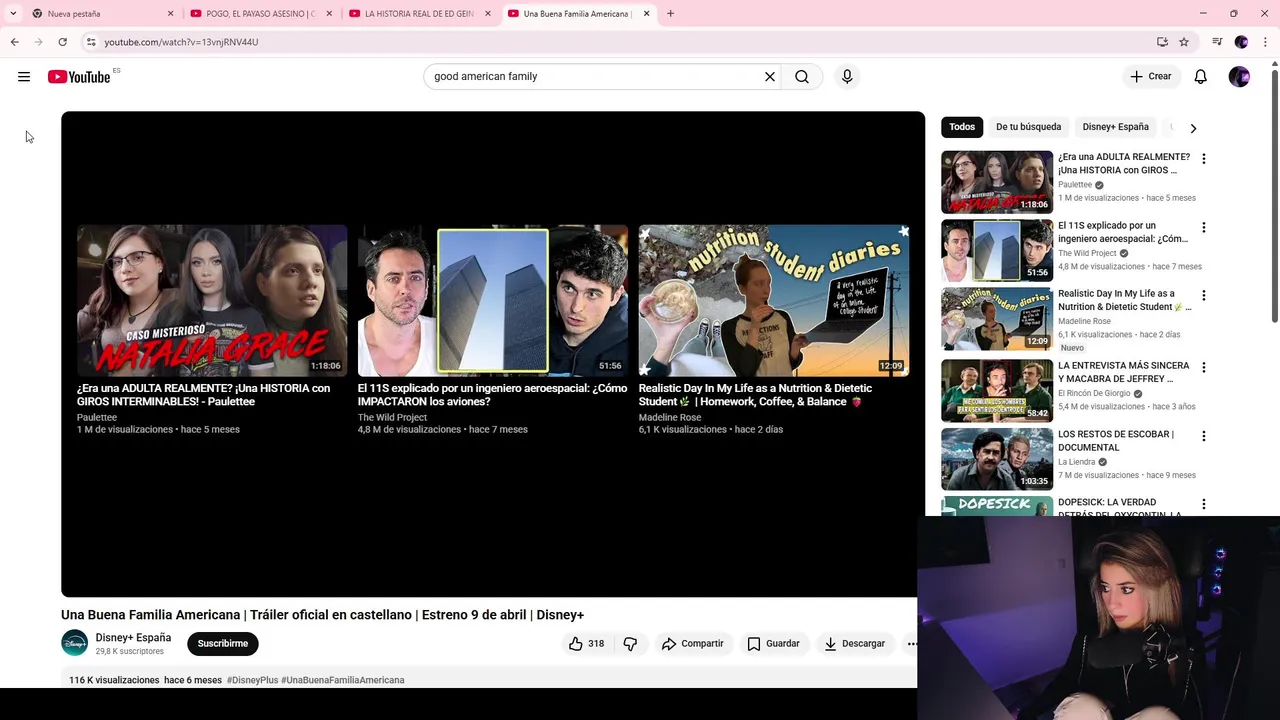This screenshot has height=720, width=1280.
Task: Open Disney+ España channel avatar
Action: 74,644
